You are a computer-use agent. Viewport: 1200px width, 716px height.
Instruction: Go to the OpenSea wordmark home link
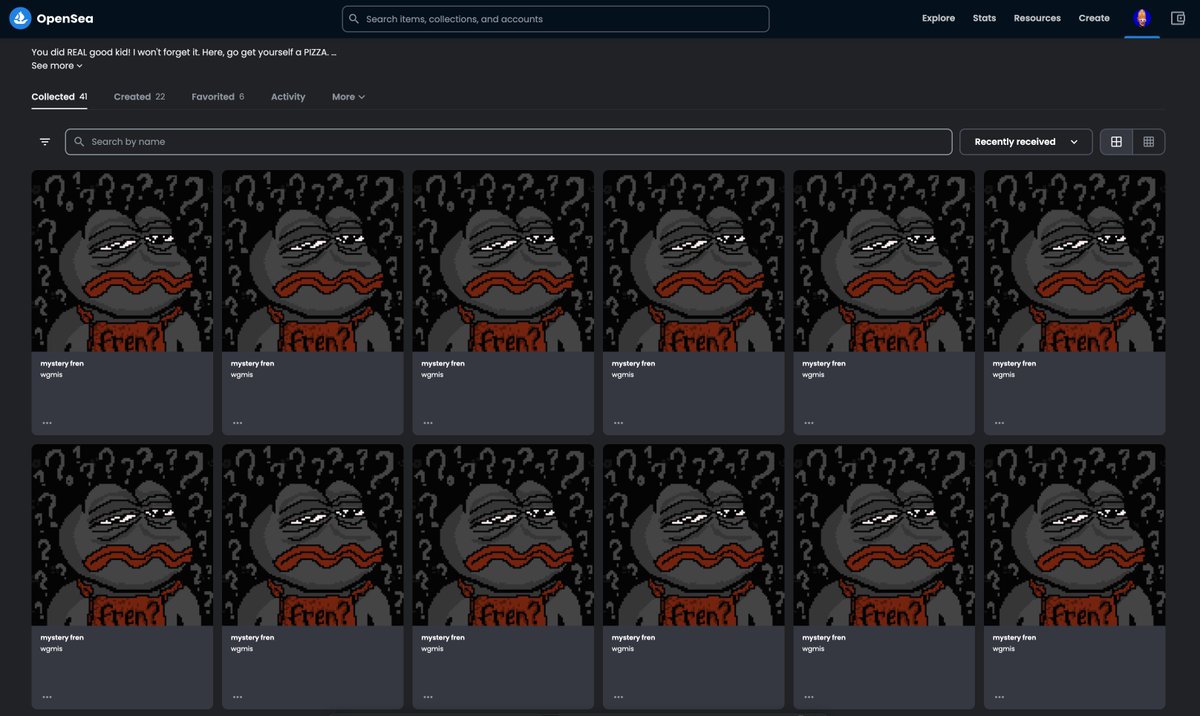[65, 18]
